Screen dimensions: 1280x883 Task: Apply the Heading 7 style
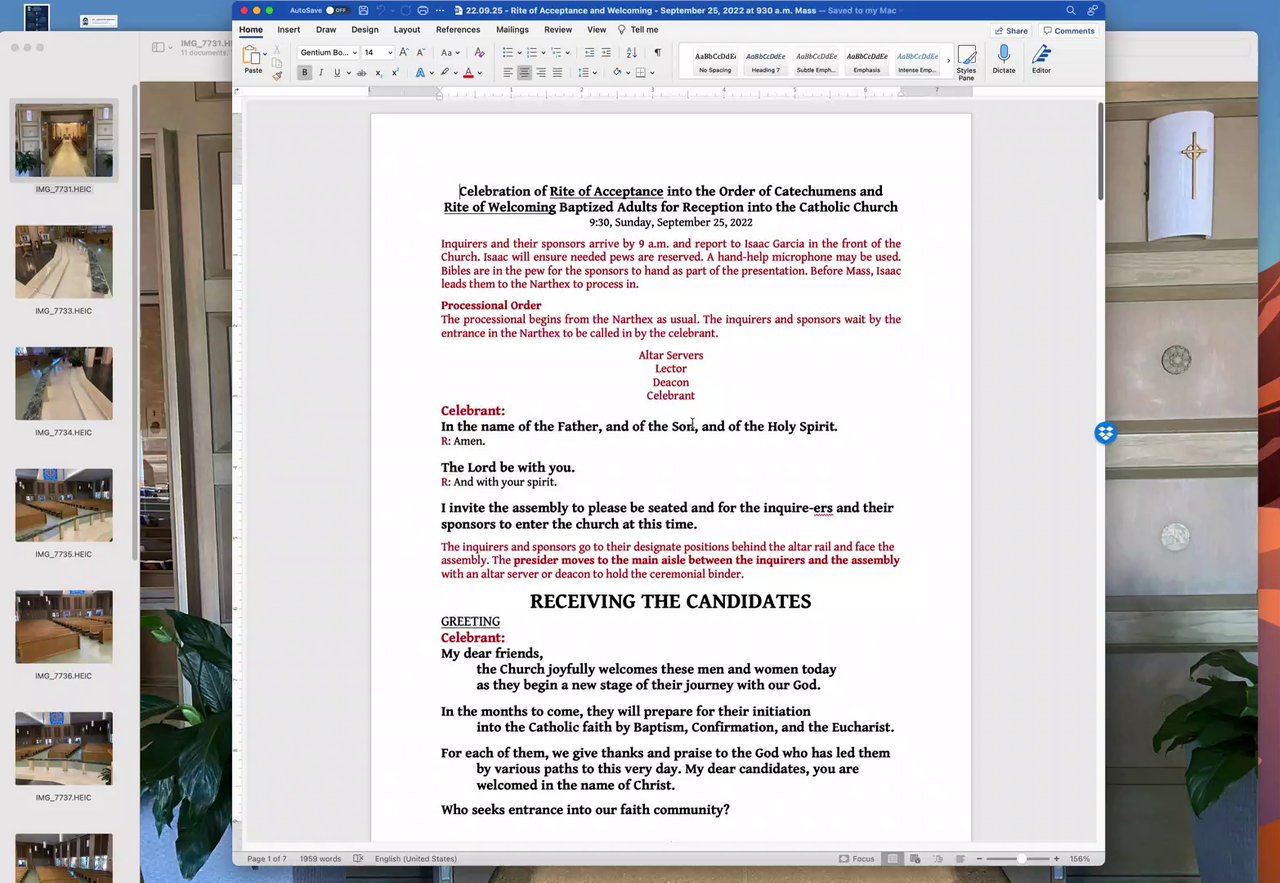point(766,62)
